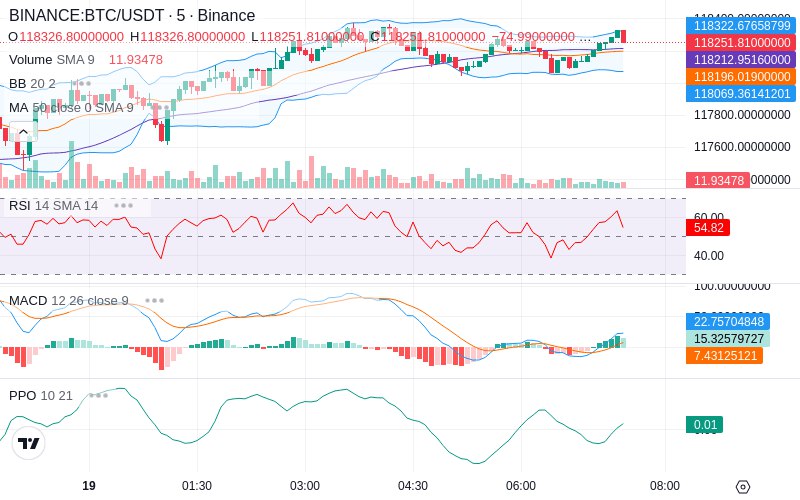Open more options for BB 20 2
The image size is (800, 500).
click(x=82, y=83)
